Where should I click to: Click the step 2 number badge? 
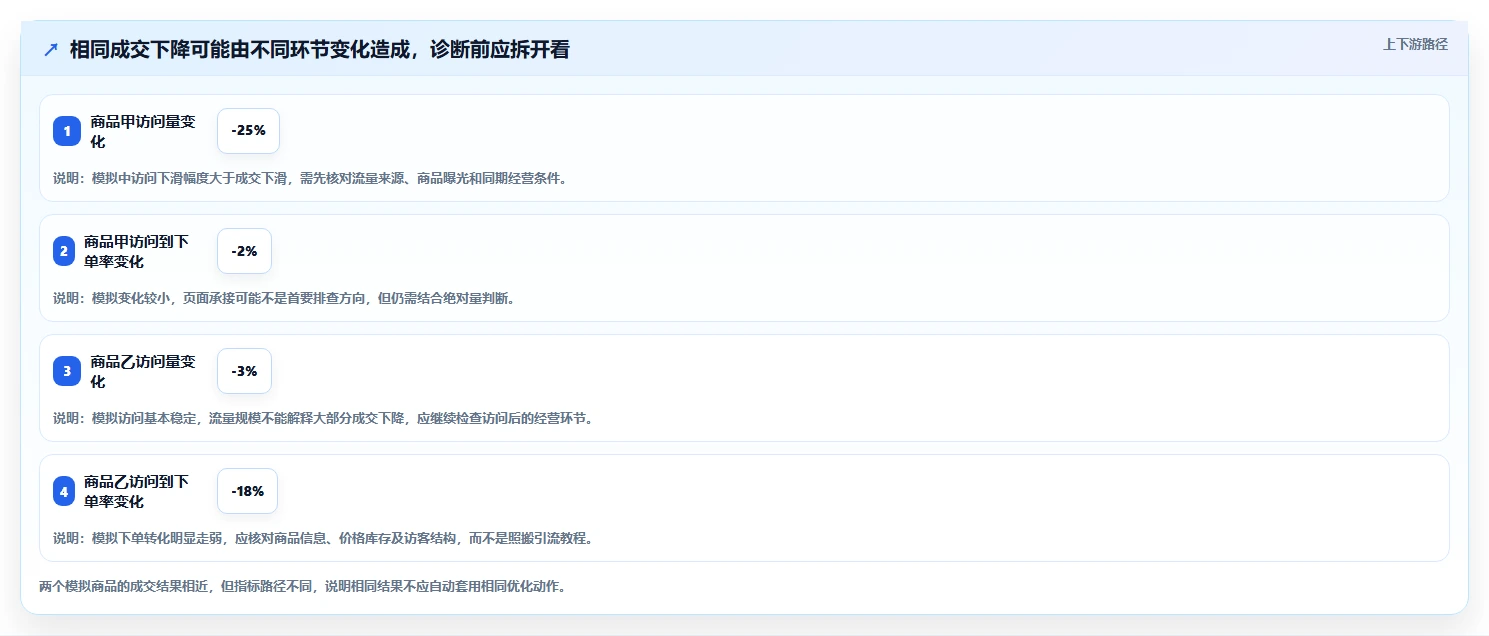(x=64, y=251)
